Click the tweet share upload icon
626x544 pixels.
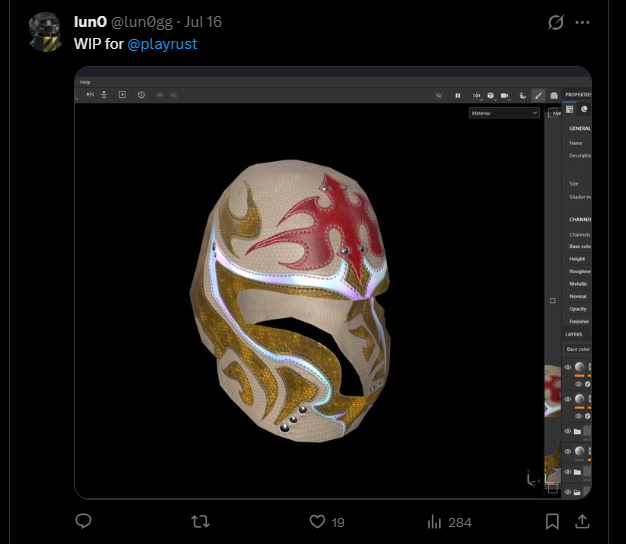click(x=582, y=521)
